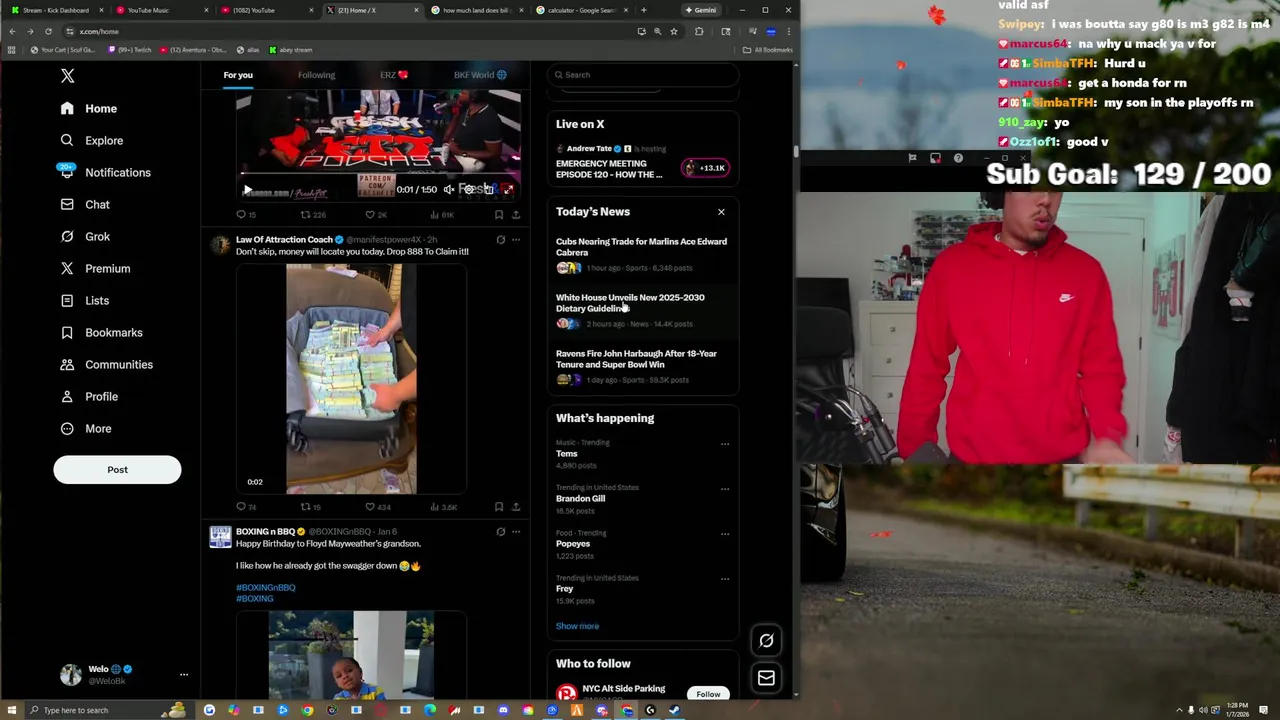Open the Gemini button in Chrome
The width and height of the screenshot is (1280, 720).
click(x=701, y=10)
